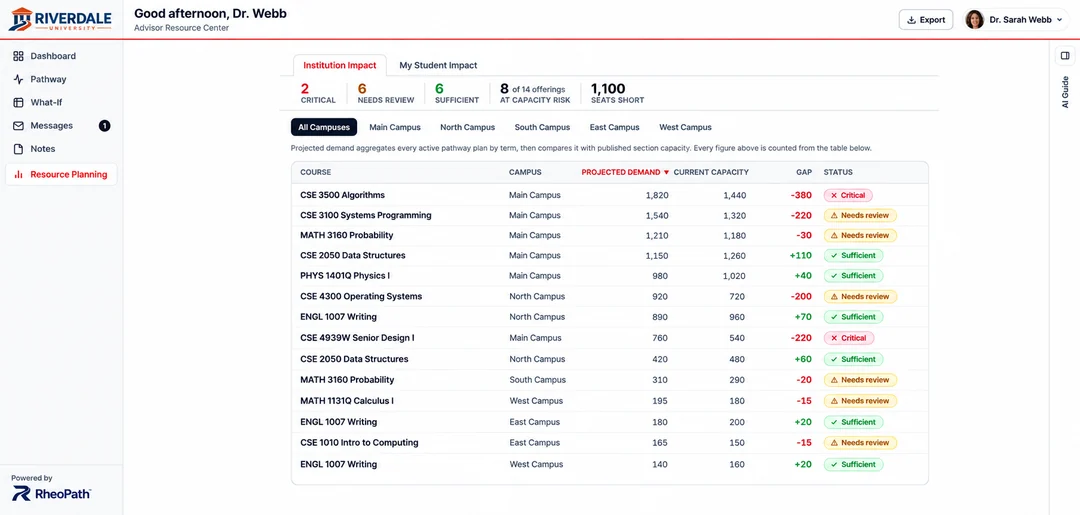Select the CSE 4300 Operating Systems course name
The height and width of the screenshot is (515, 1080).
(361, 297)
